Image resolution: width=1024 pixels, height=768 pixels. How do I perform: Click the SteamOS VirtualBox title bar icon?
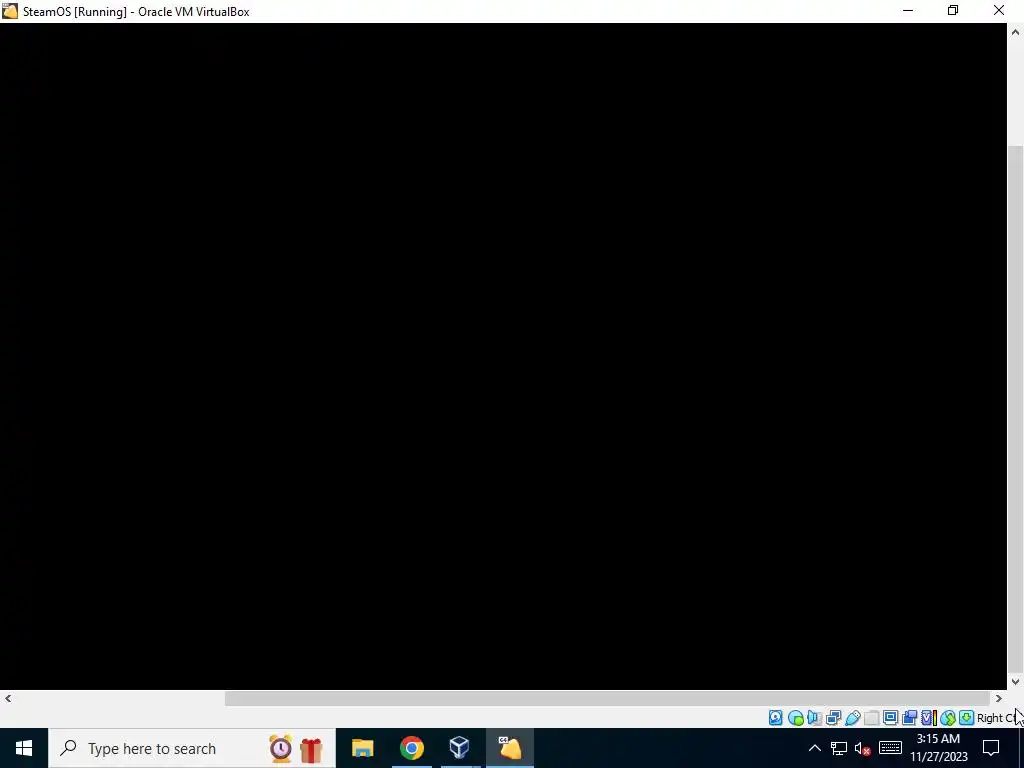click(10, 11)
